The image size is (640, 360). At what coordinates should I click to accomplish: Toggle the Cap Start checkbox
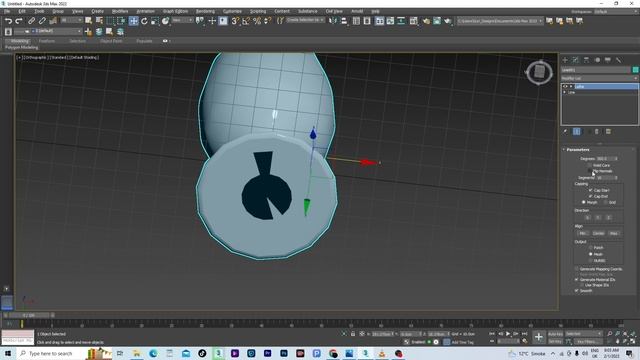[590, 190]
